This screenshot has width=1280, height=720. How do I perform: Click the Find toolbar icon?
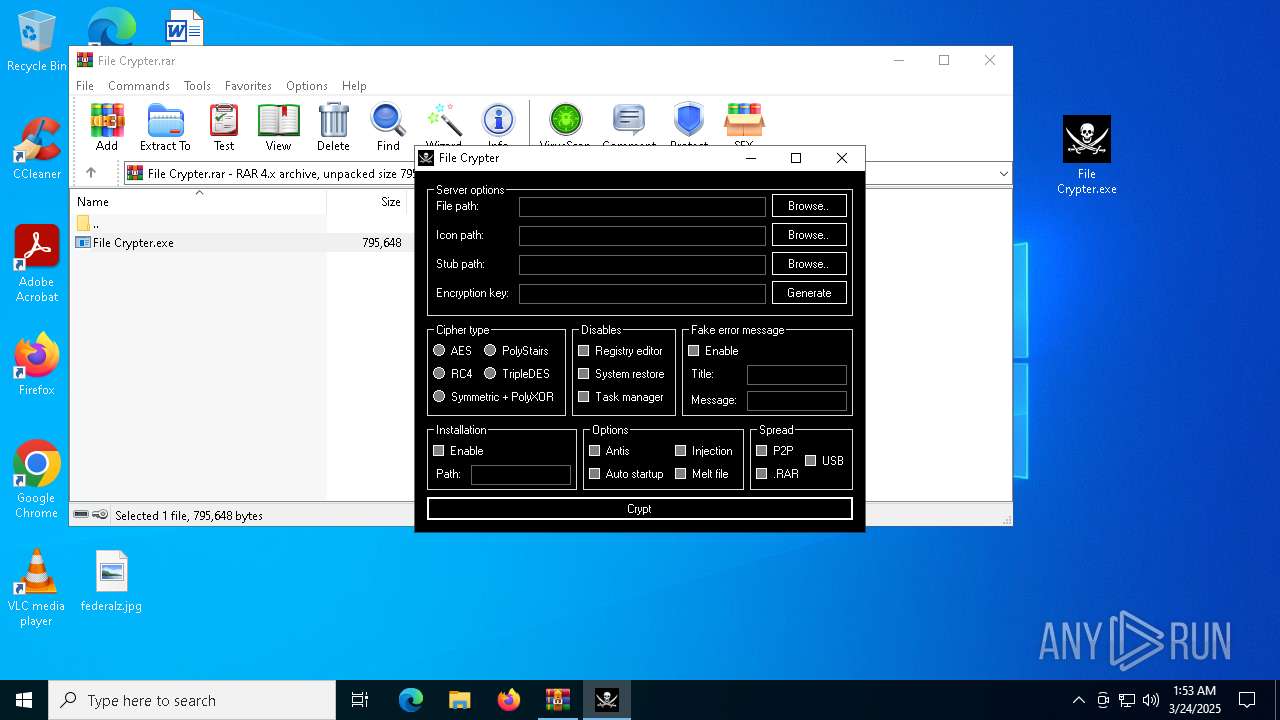(x=388, y=127)
